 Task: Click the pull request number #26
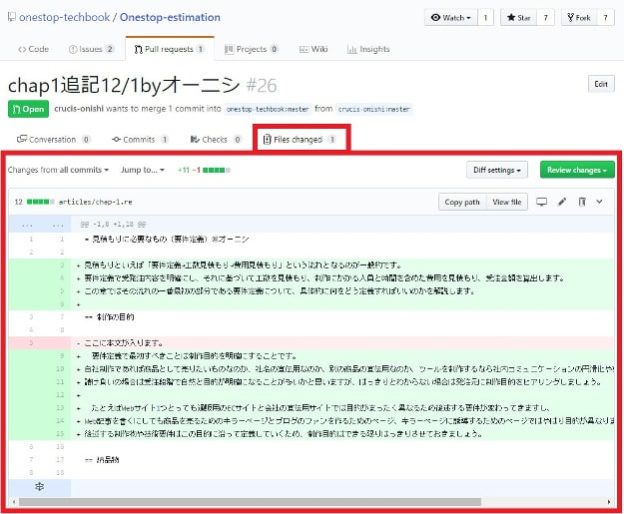[x=261, y=85]
